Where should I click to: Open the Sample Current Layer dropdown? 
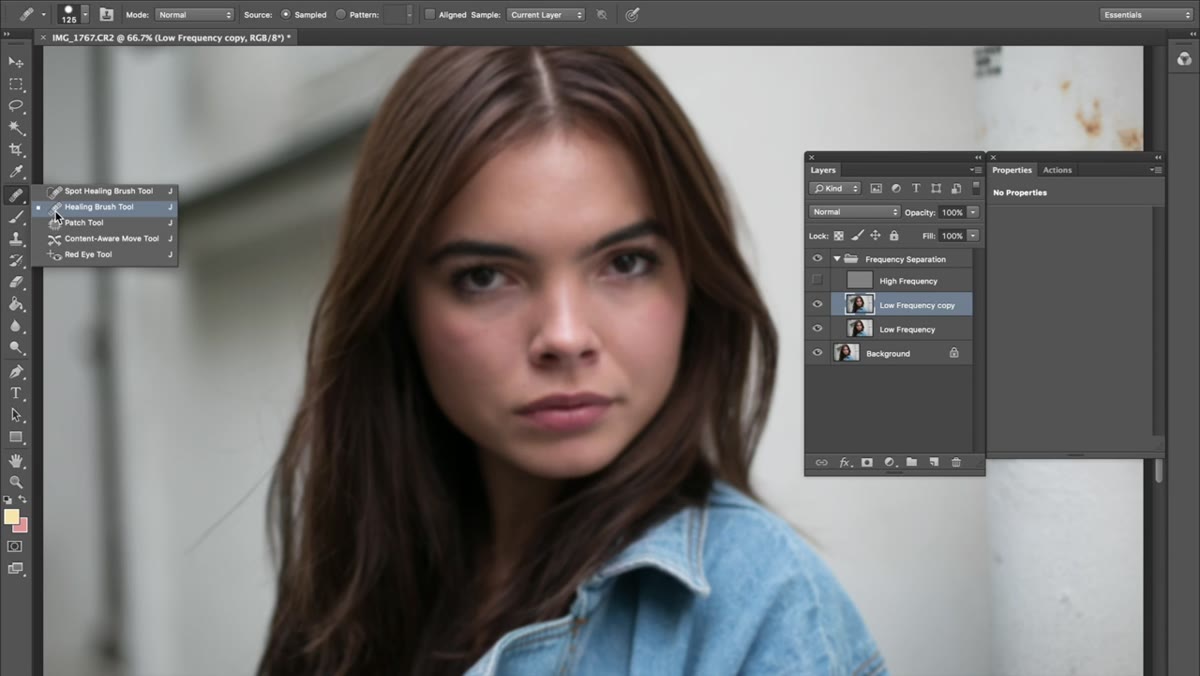546,15
